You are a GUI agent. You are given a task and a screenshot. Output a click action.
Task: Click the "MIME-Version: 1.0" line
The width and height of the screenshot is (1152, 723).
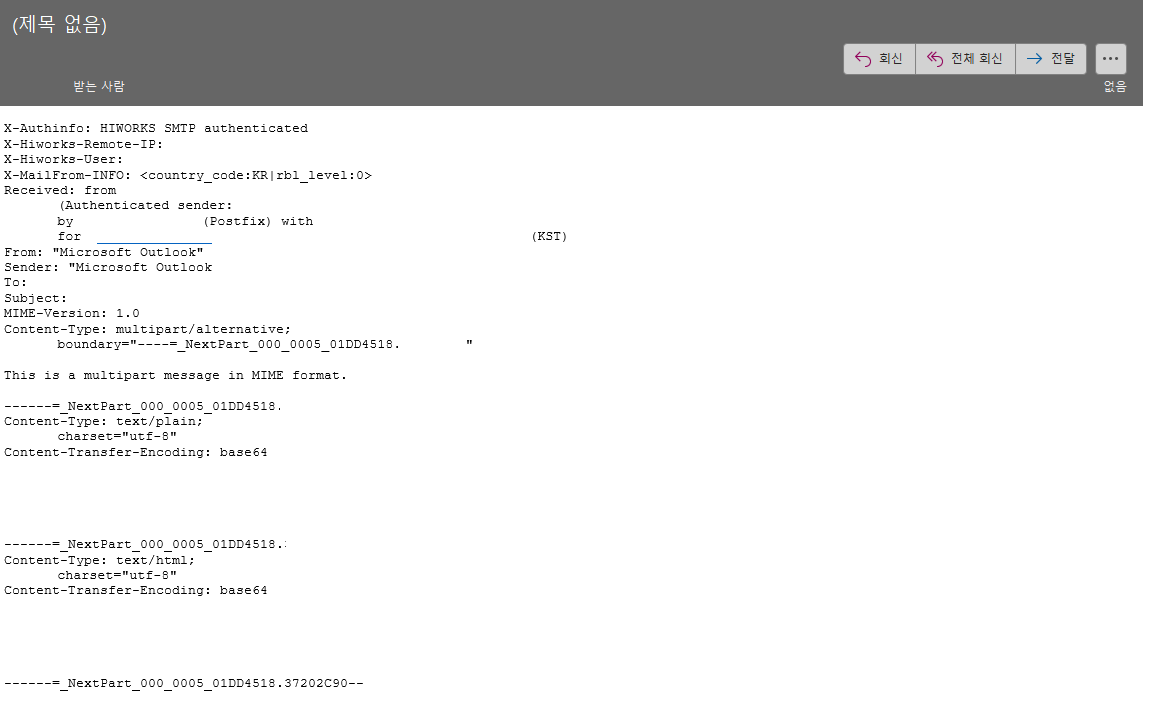tap(71, 314)
